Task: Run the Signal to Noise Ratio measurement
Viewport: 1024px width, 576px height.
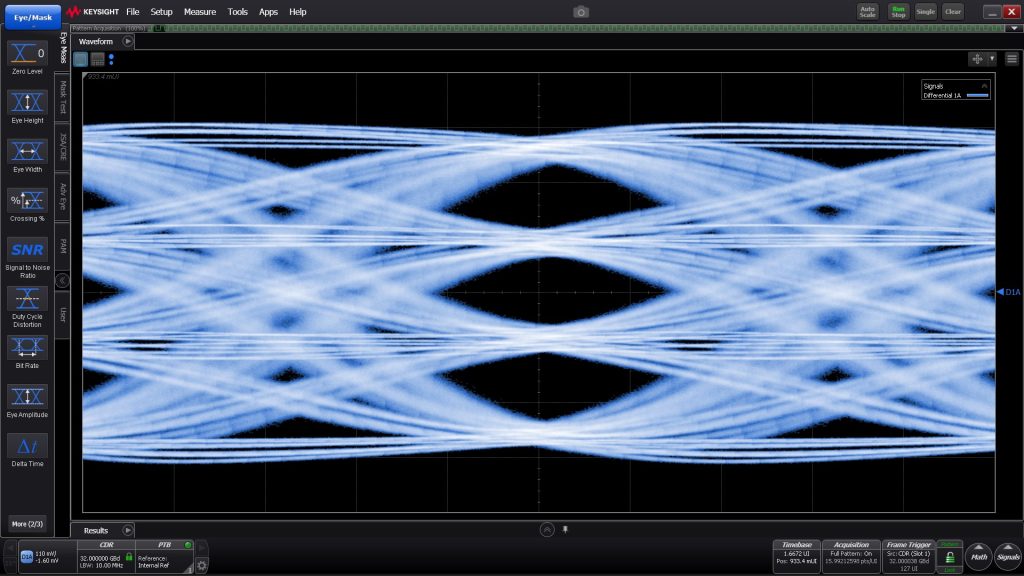Action: click(x=27, y=249)
